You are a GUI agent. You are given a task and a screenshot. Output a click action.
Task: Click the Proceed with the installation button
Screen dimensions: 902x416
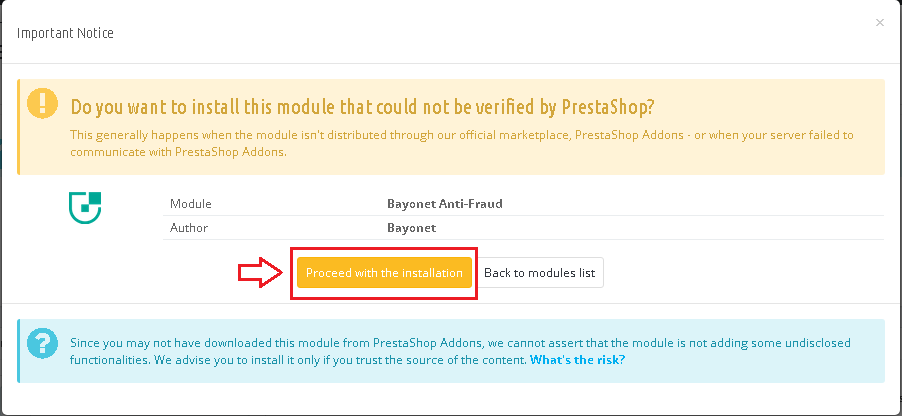point(384,273)
